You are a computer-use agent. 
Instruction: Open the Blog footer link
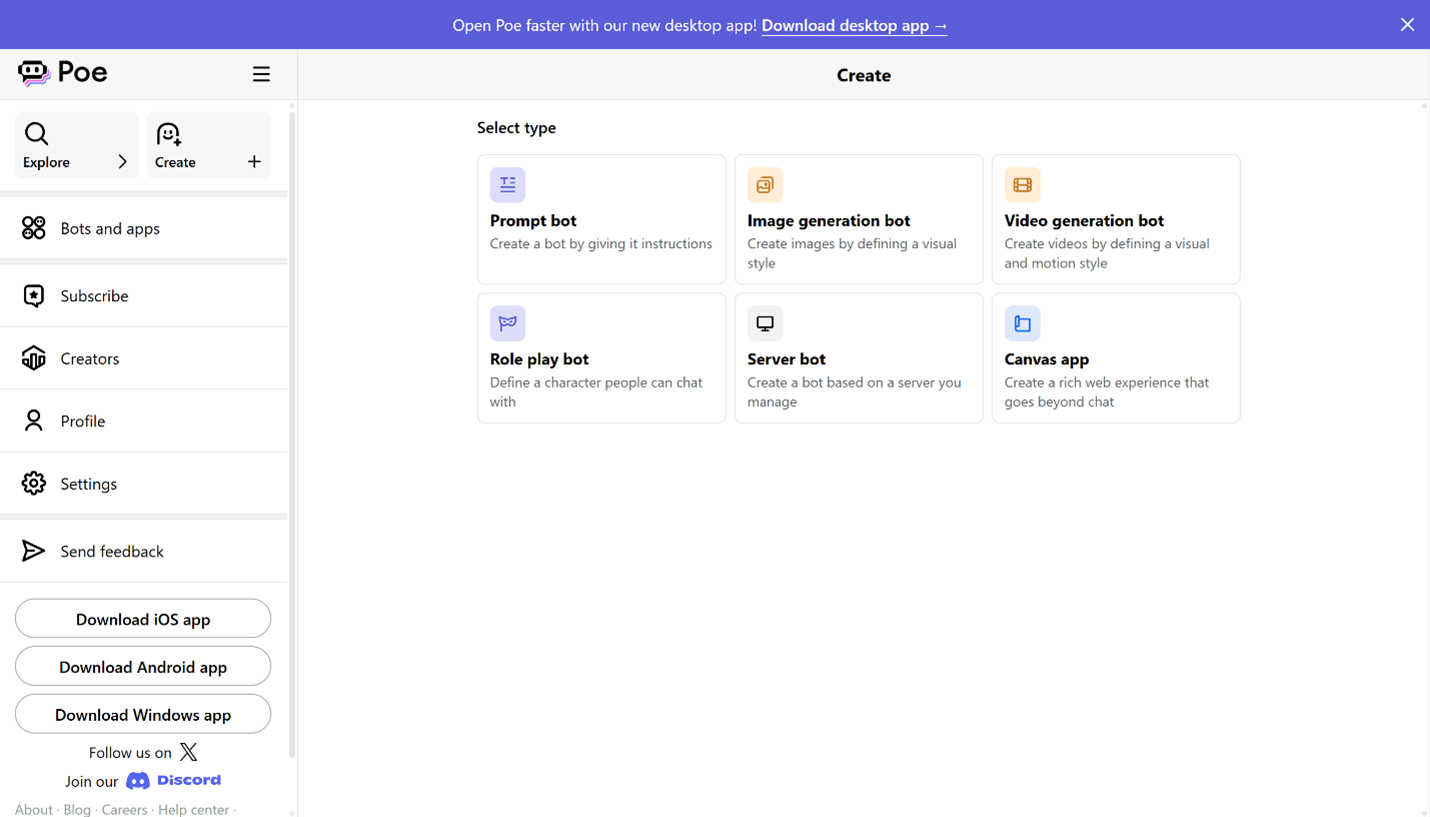click(77, 809)
